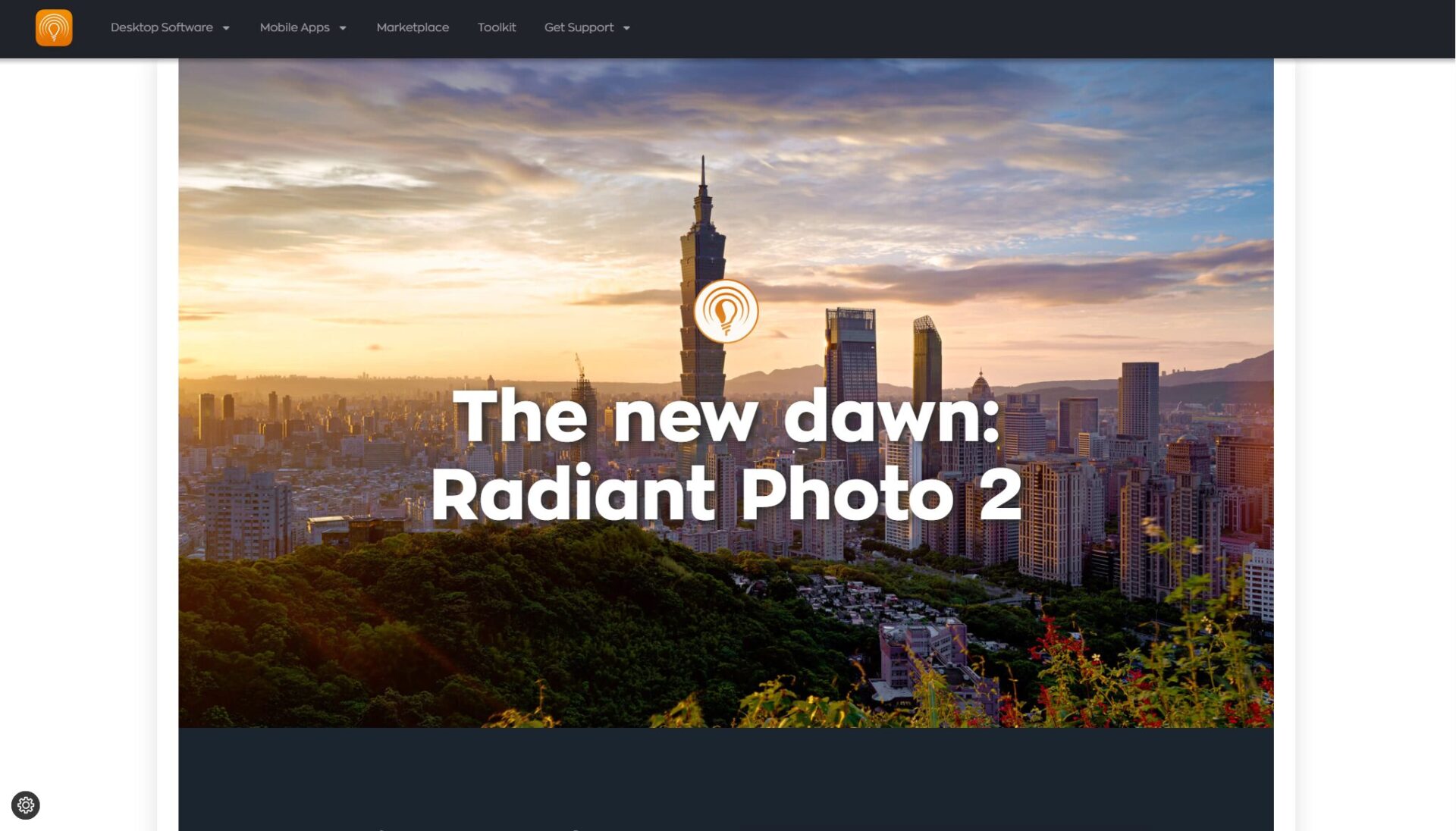Viewport: 1456px width, 831px height.
Task: Click the dark panel below hero image
Action: pos(726,777)
